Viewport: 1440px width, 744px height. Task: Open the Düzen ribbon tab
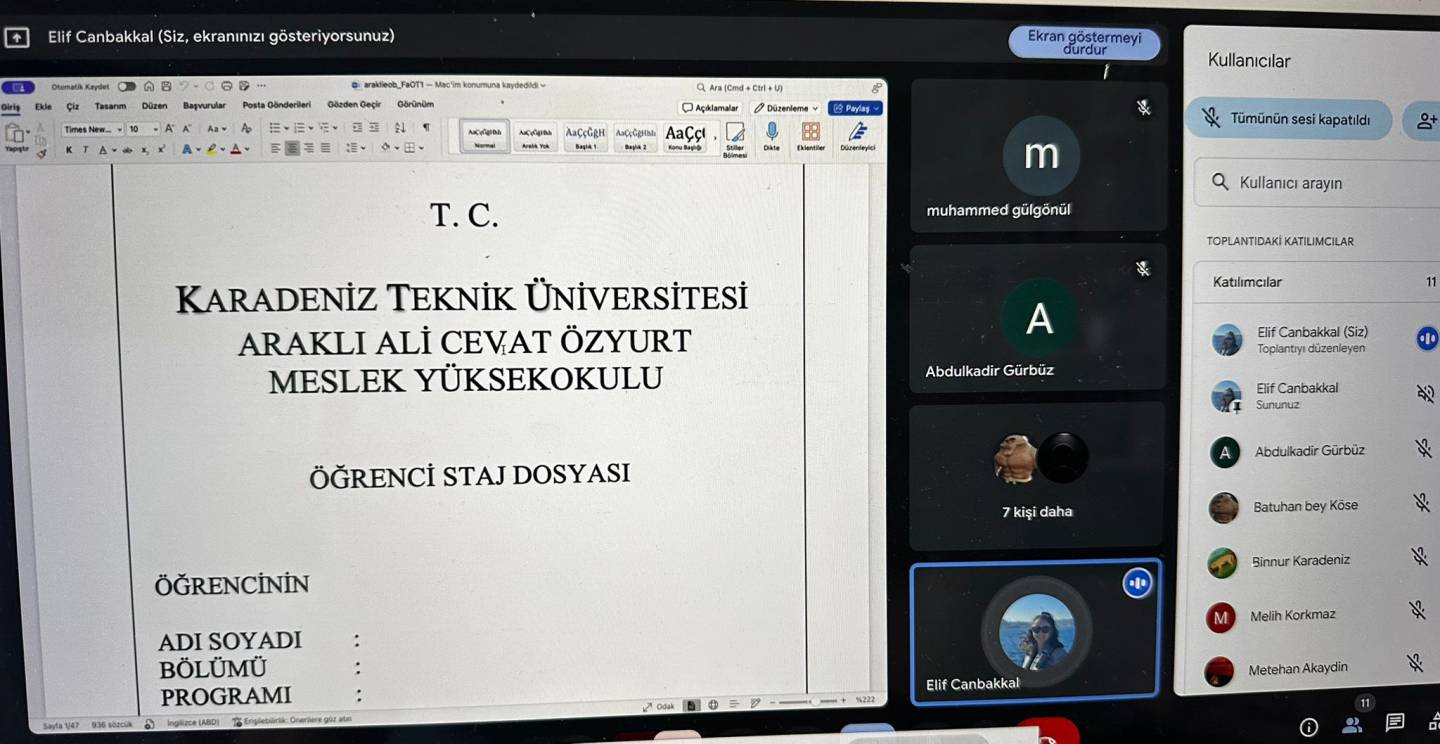[x=154, y=105]
